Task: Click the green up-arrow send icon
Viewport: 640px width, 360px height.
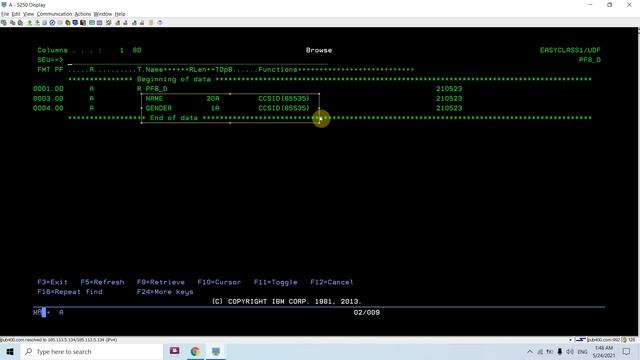Action: pos(29,23)
